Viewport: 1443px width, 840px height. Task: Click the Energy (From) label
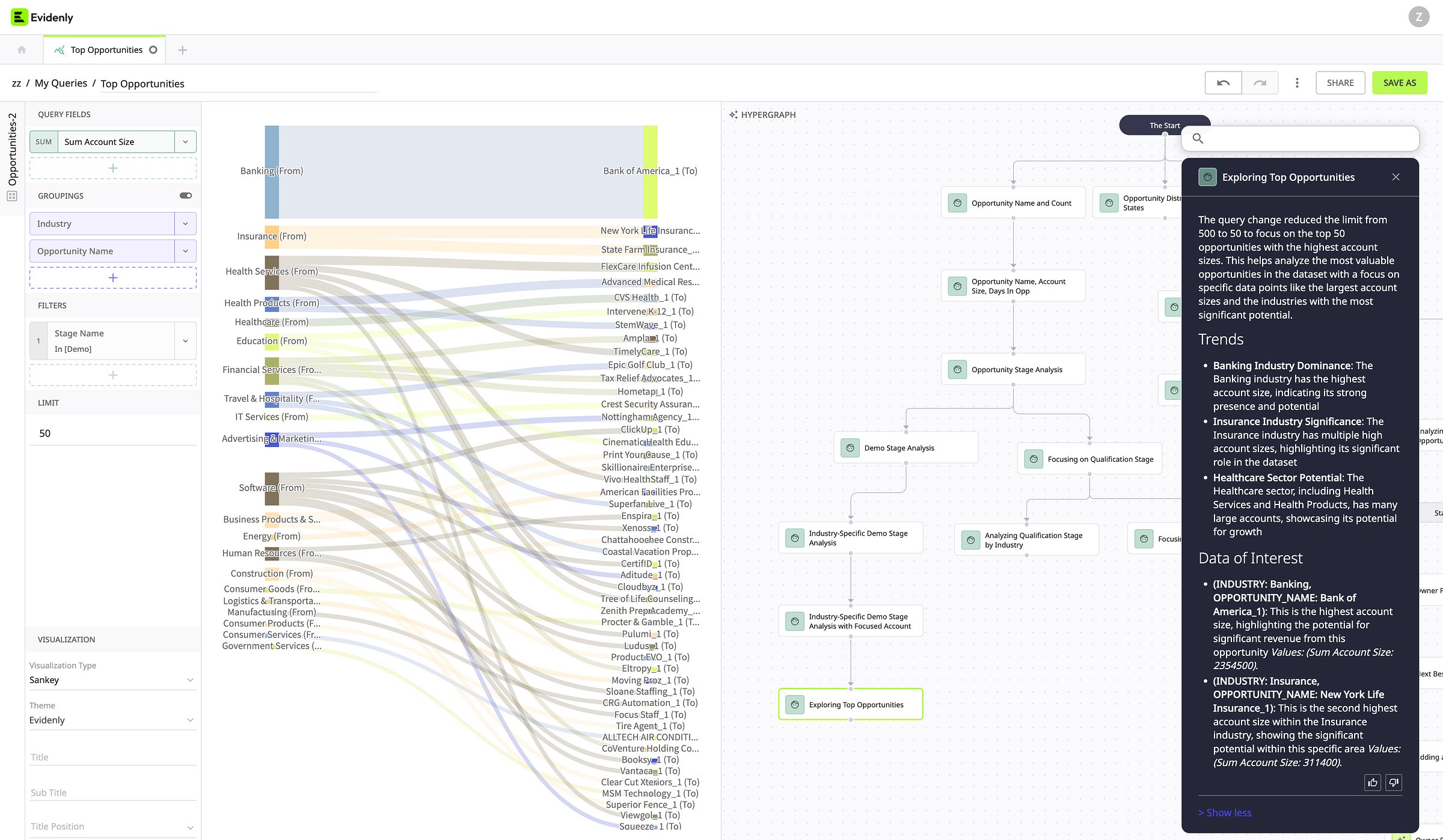[272, 536]
